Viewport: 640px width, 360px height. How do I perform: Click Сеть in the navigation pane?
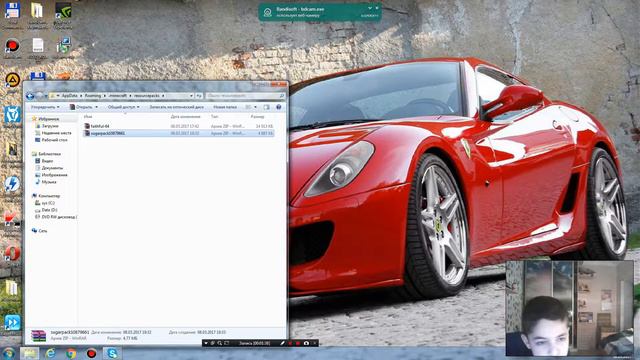click(42, 231)
